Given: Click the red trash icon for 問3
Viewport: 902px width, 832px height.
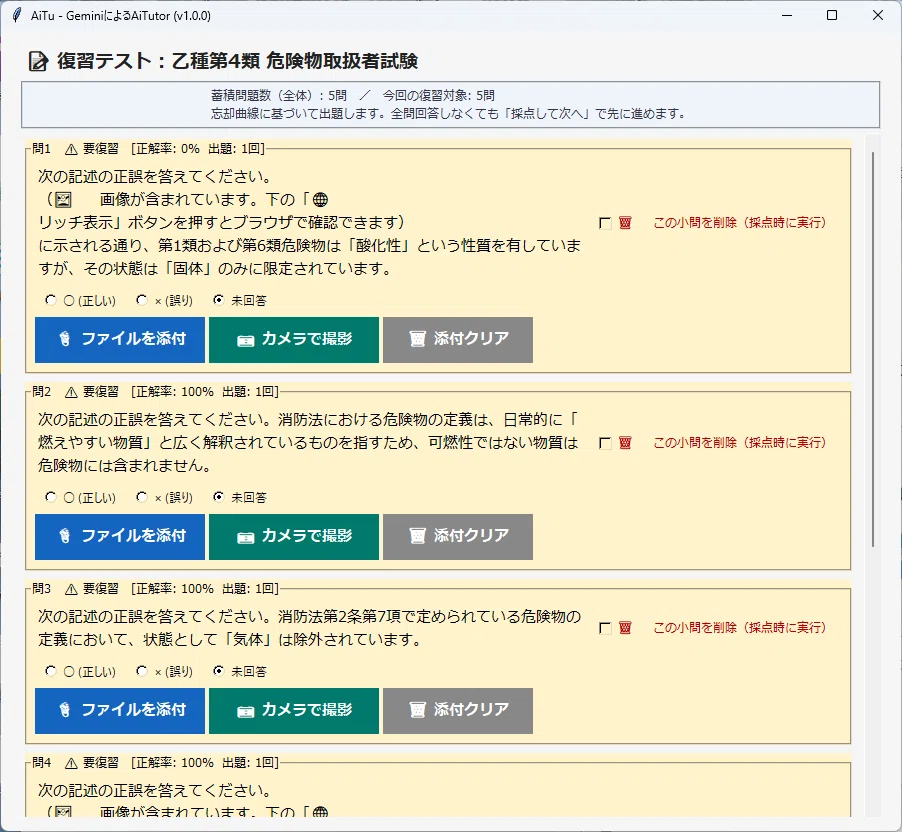Looking at the screenshot, I should pyautogui.click(x=625, y=628).
